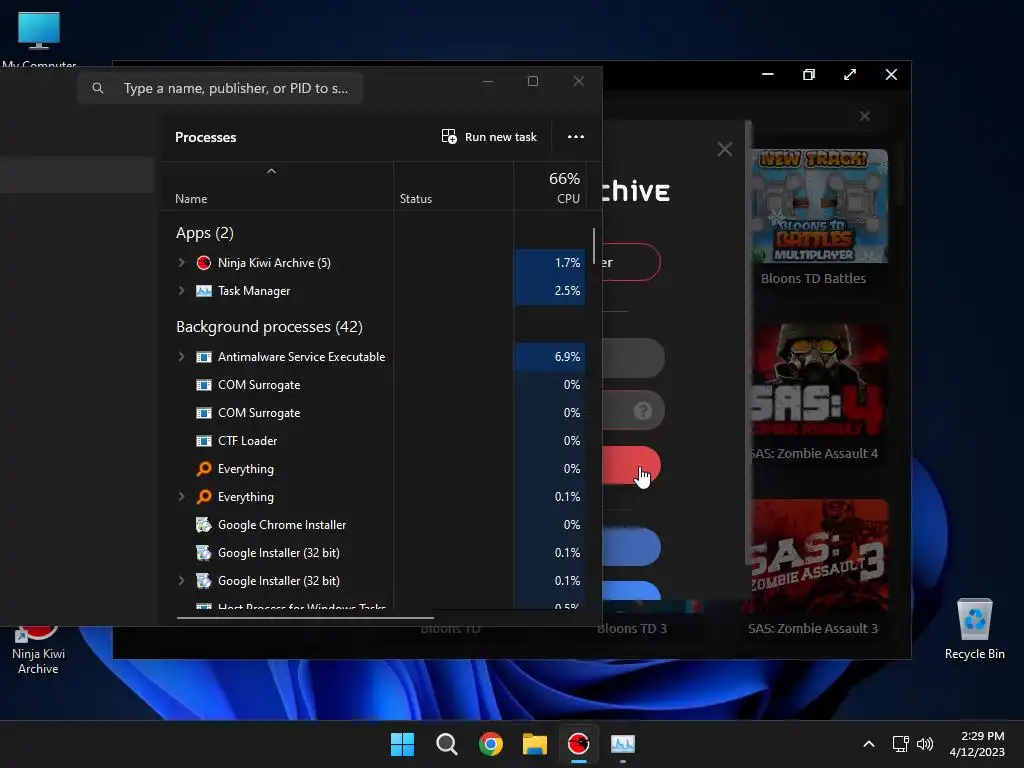The height and width of the screenshot is (768, 1024).
Task: Click the Bloons TD Battles title text
Action: pyautogui.click(x=813, y=278)
